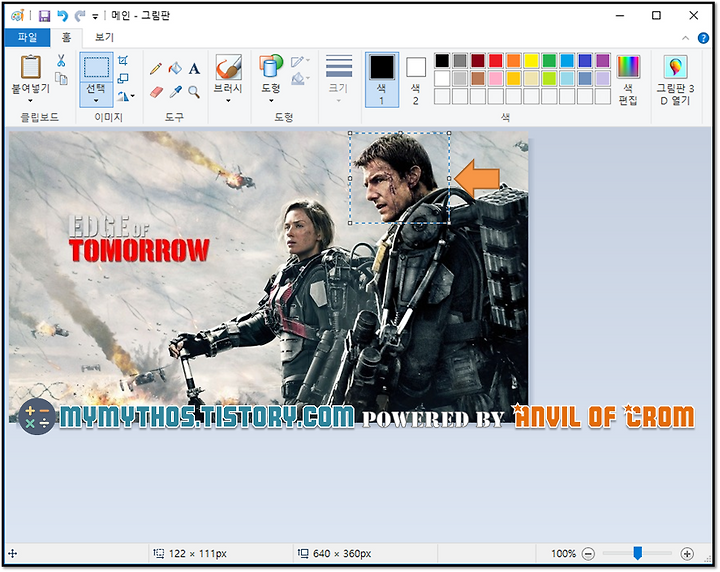Open the Rotate or flip dropdown
720x572 pixels.
point(125,96)
